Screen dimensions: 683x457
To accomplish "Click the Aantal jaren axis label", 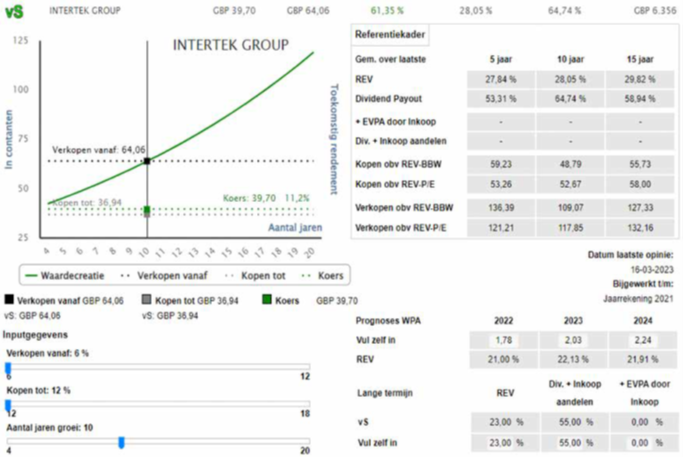I will point(295,227).
